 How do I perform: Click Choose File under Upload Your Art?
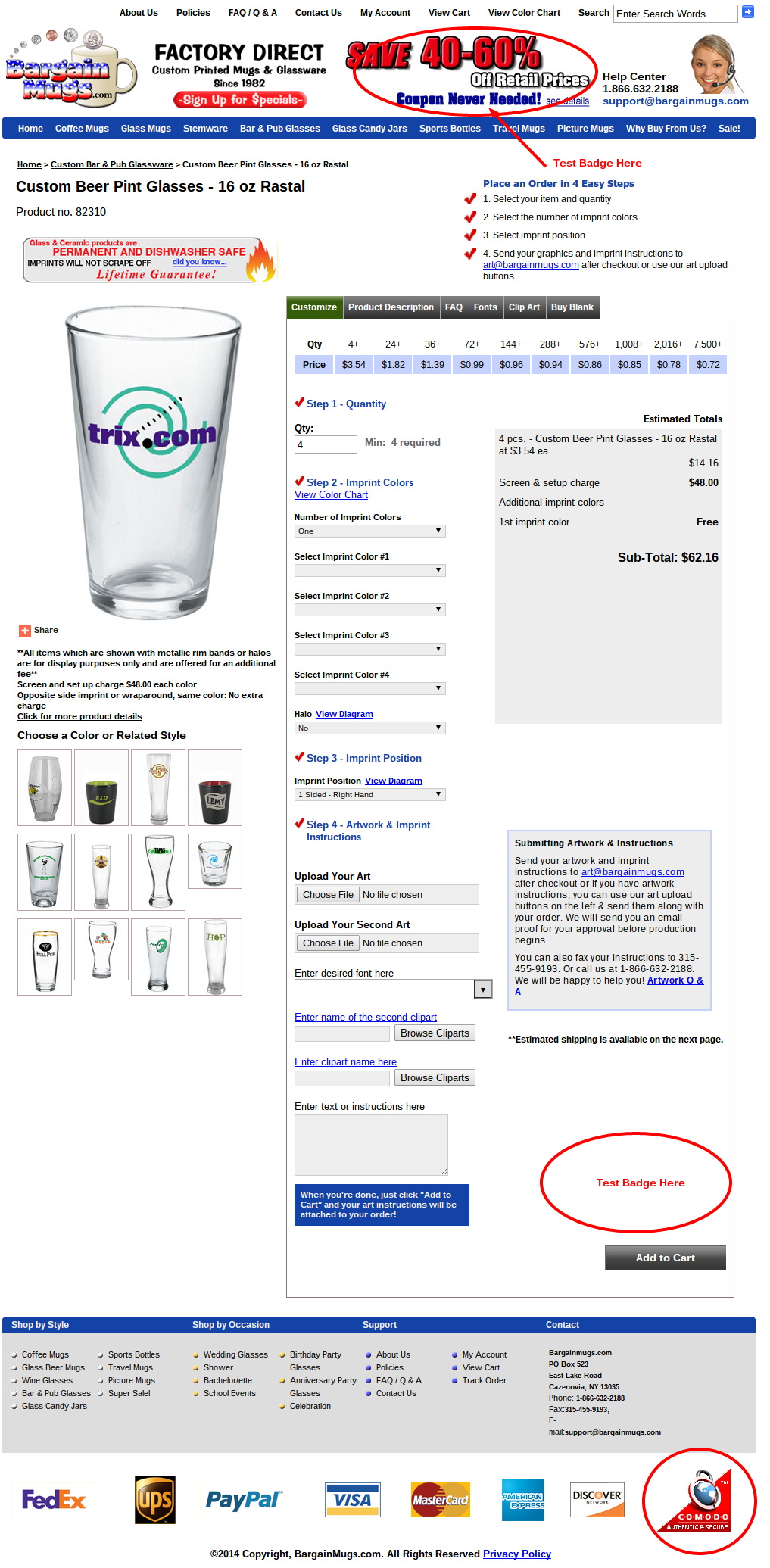pos(328,895)
